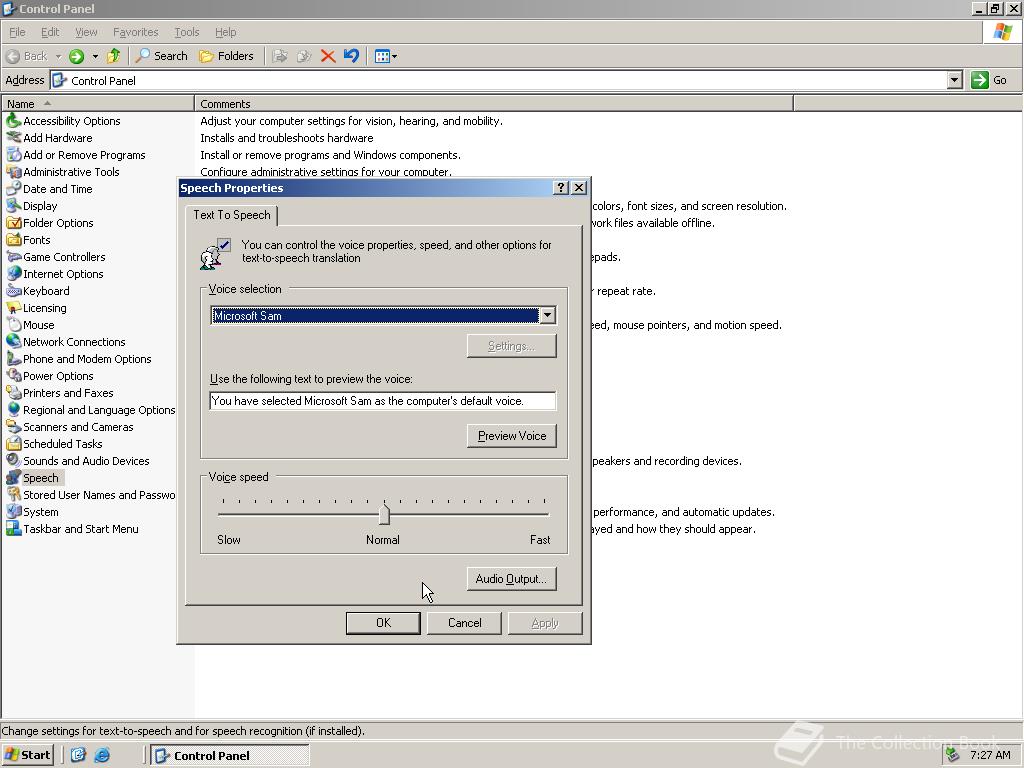Open the Favorites menu

(x=135, y=32)
